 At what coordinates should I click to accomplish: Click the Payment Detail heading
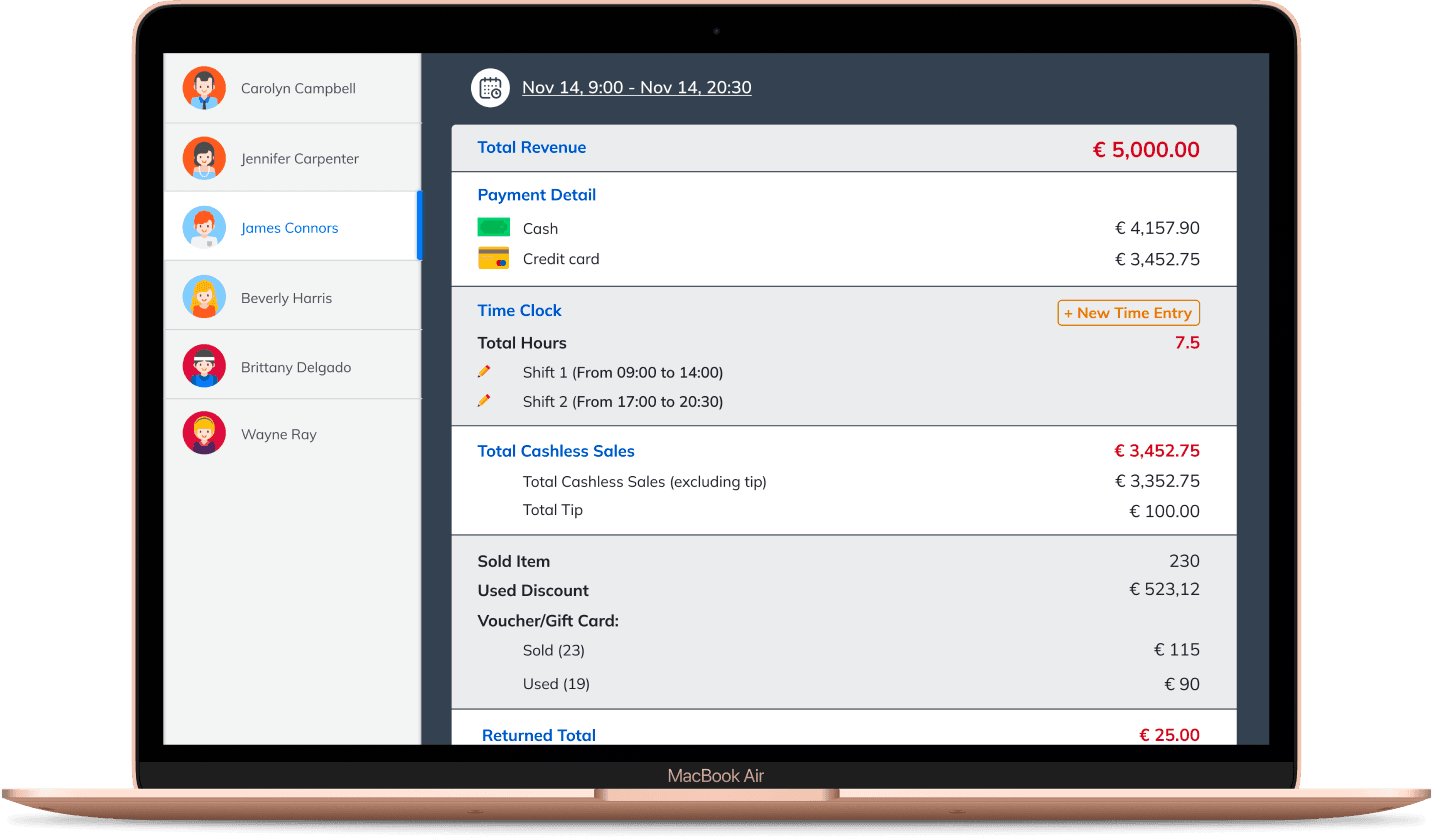(x=537, y=194)
